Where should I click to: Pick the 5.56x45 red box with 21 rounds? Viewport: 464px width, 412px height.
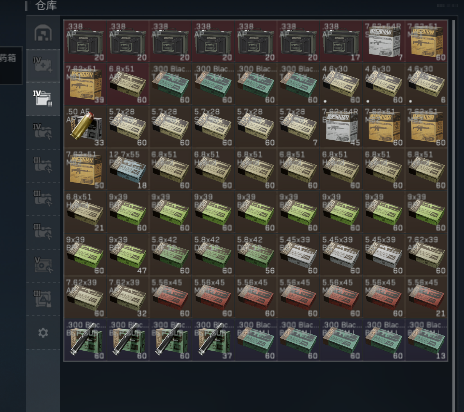pyautogui.click(x=427, y=297)
